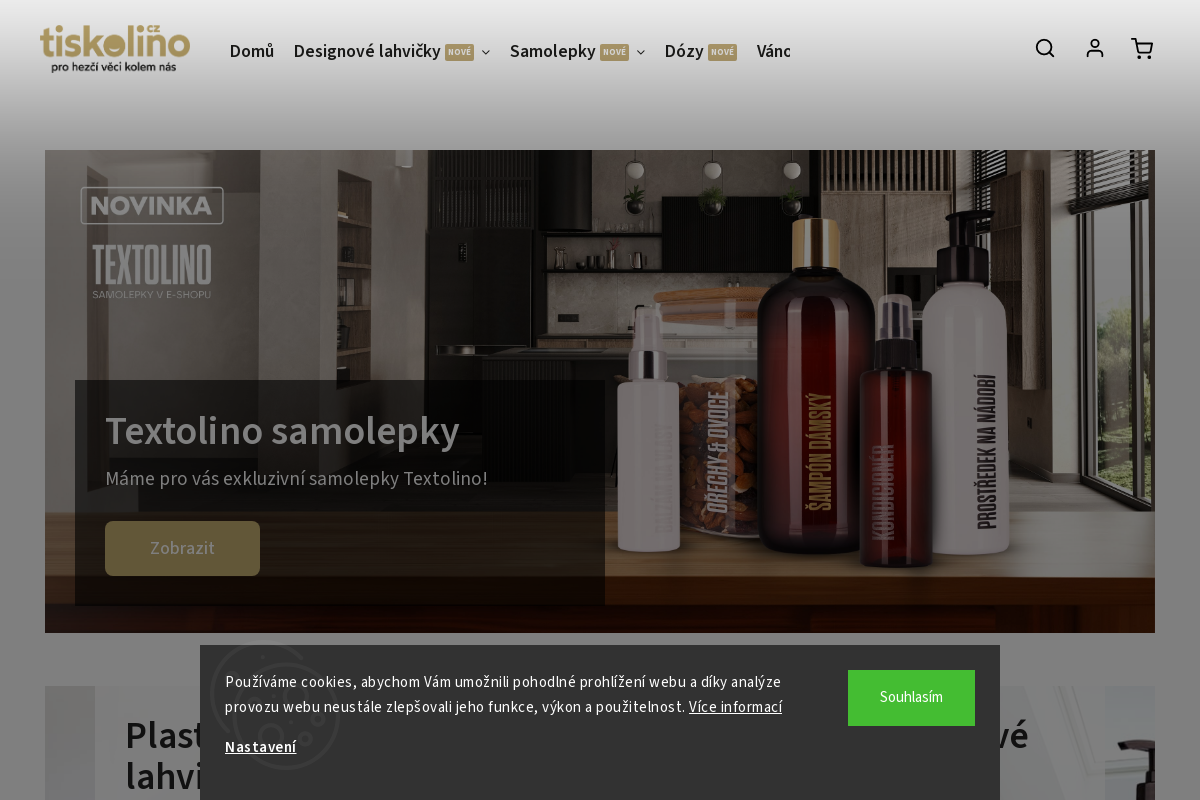Open the search magnifier icon

coord(1045,48)
